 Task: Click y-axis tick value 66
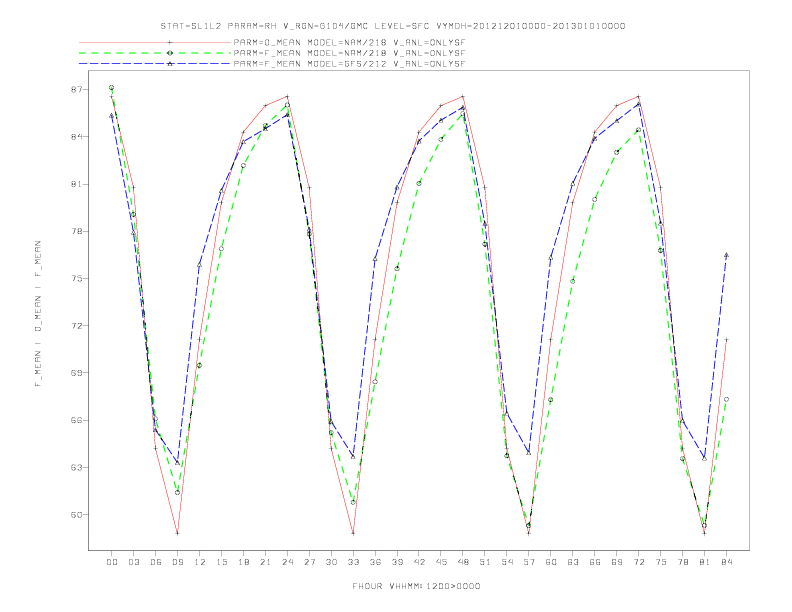[75, 420]
